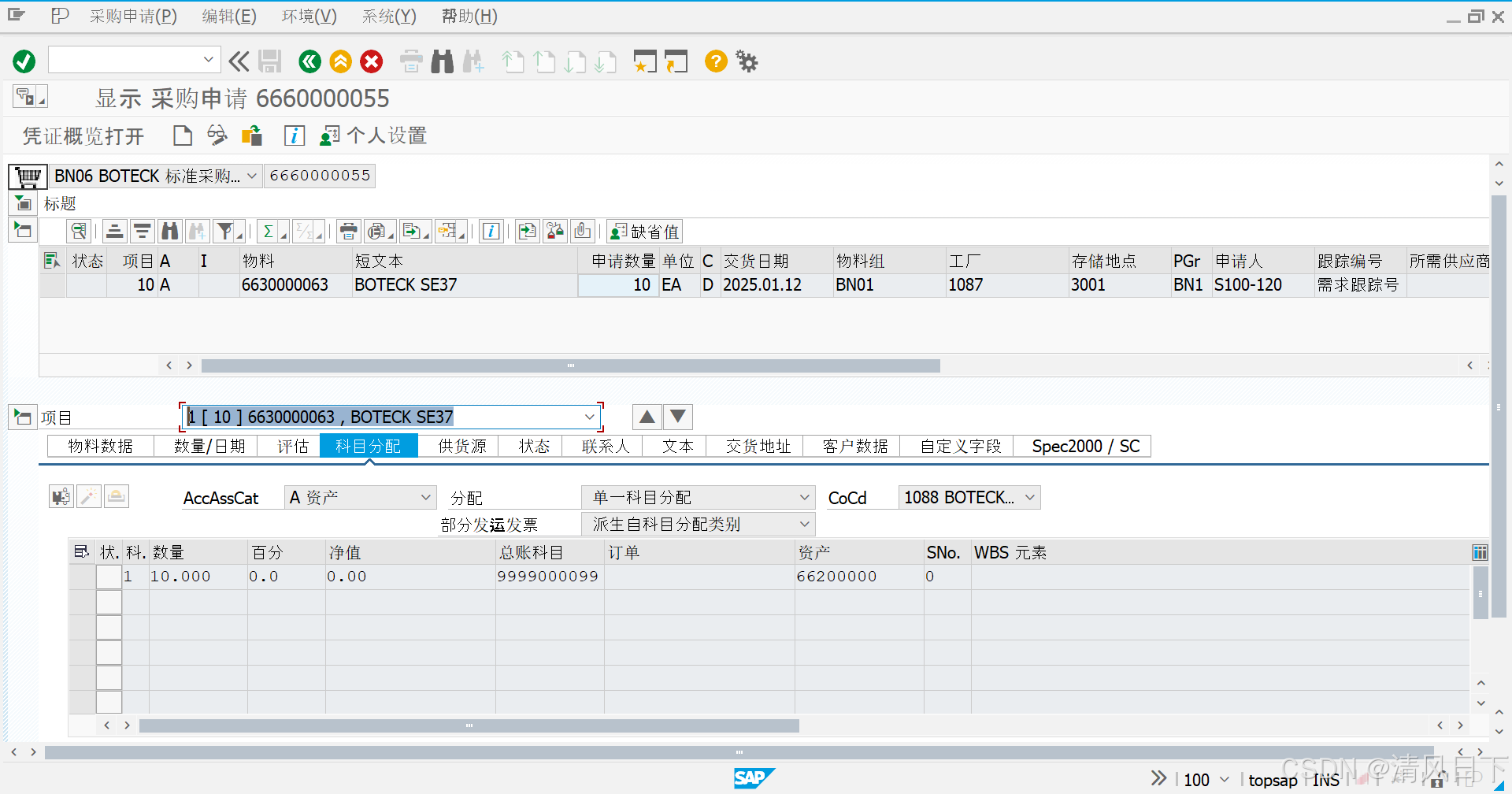Navigate back using the green back arrow
This screenshot has height=794, width=1512.
click(x=309, y=61)
